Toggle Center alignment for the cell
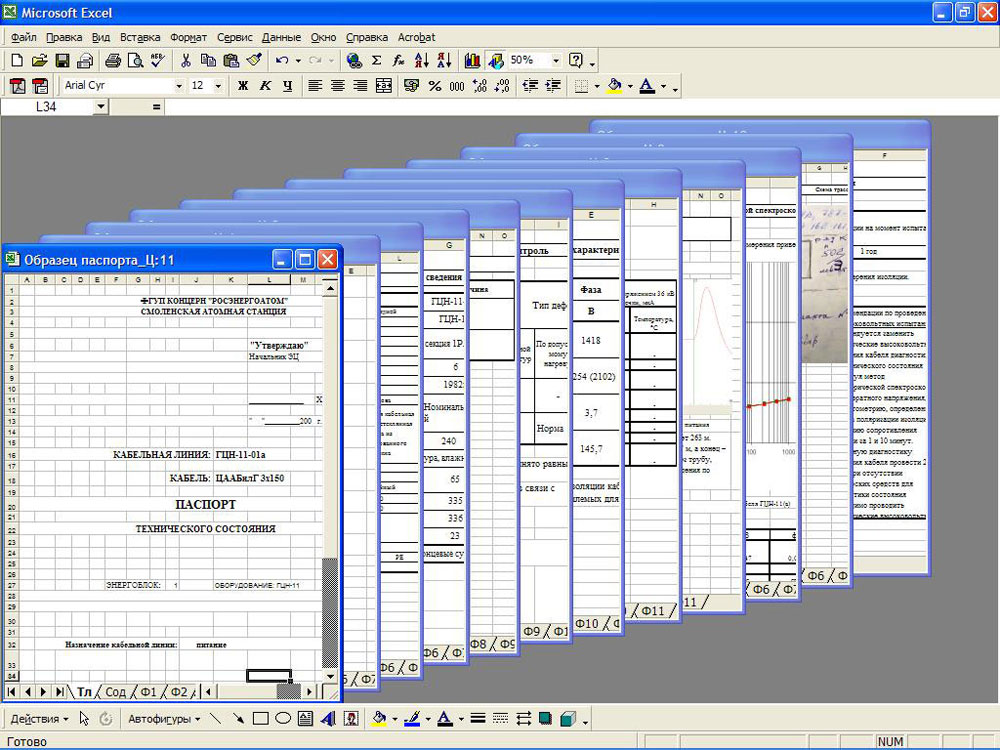This screenshot has height=750, width=1000. click(337, 85)
